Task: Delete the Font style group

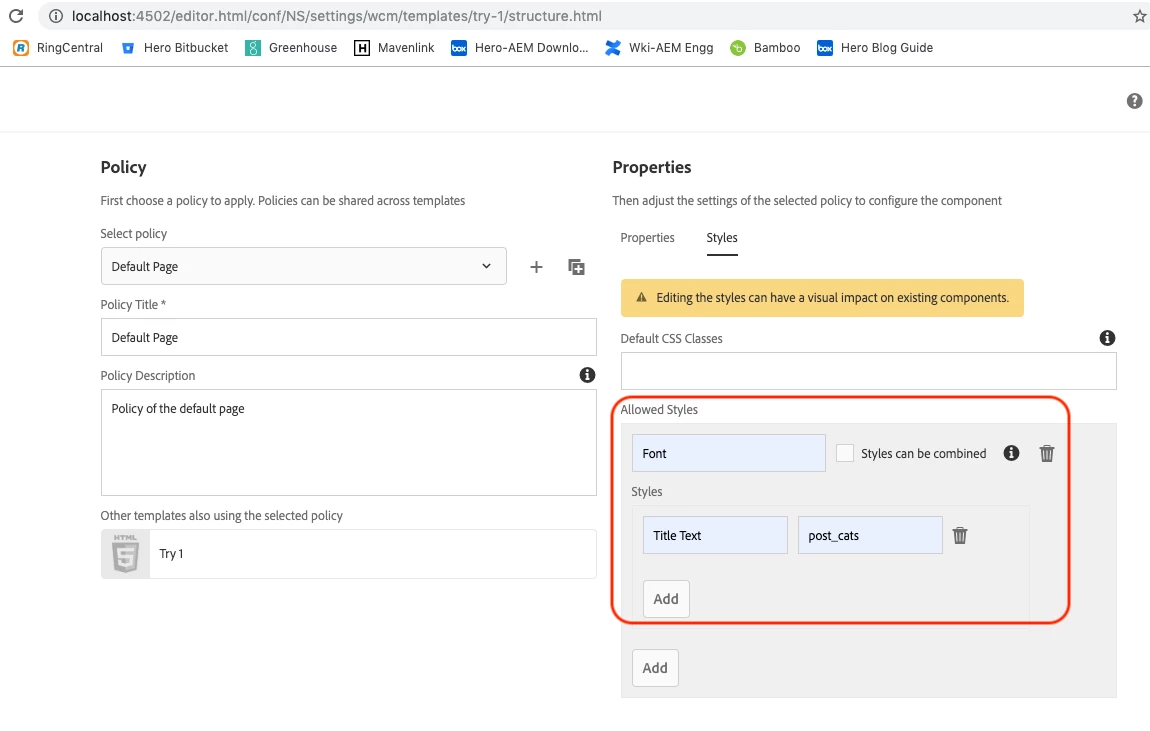Action: click(1047, 453)
